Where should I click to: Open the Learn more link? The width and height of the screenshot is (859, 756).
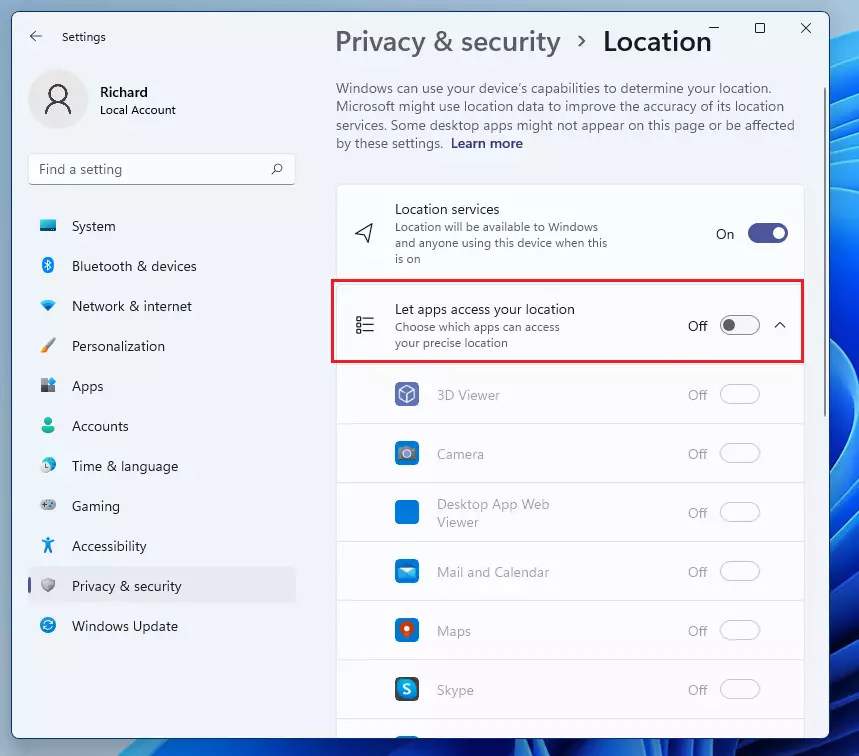click(x=486, y=144)
